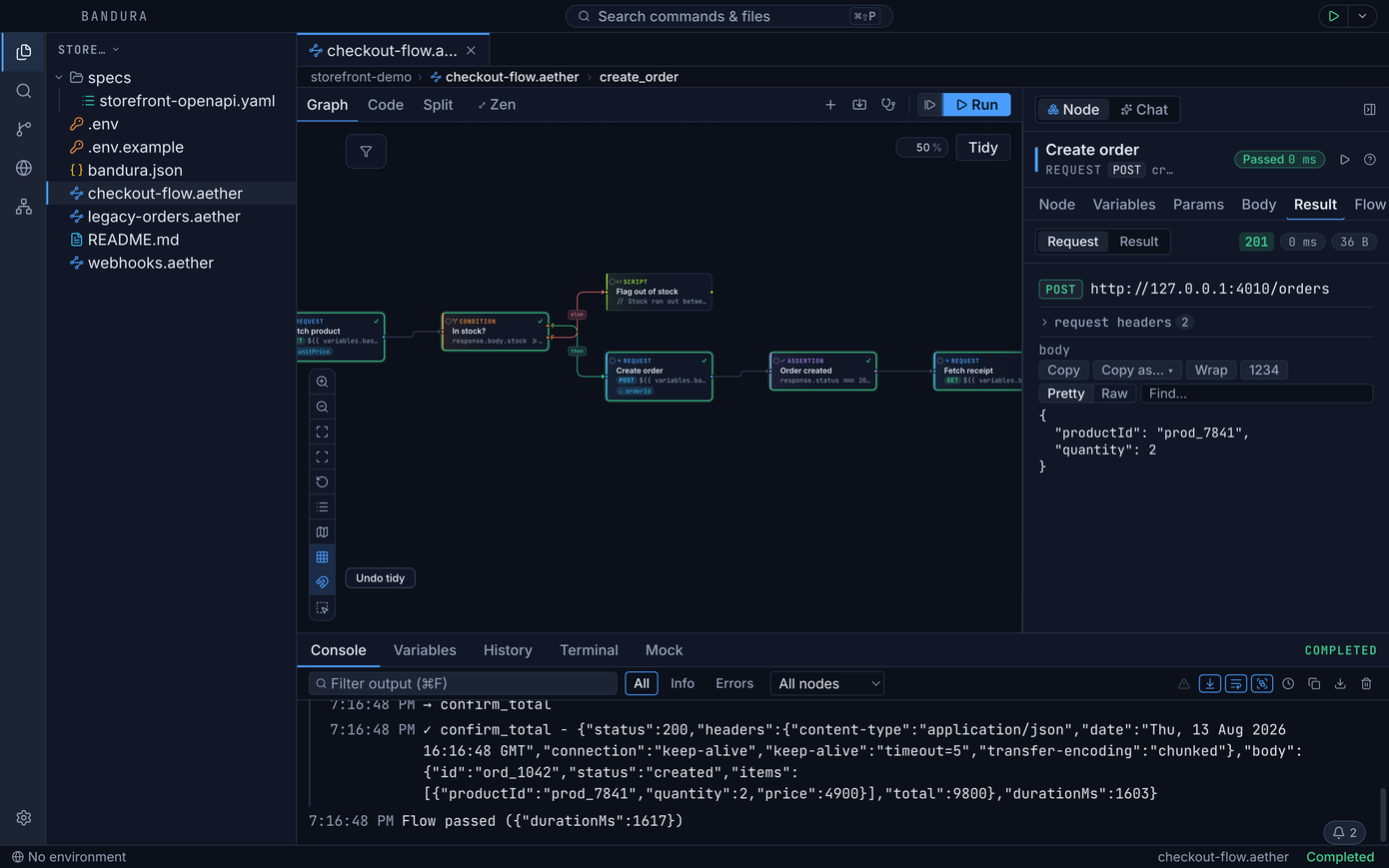The height and width of the screenshot is (868, 1389).
Task: Click the 50 % zoom level field
Action: (921, 148)
